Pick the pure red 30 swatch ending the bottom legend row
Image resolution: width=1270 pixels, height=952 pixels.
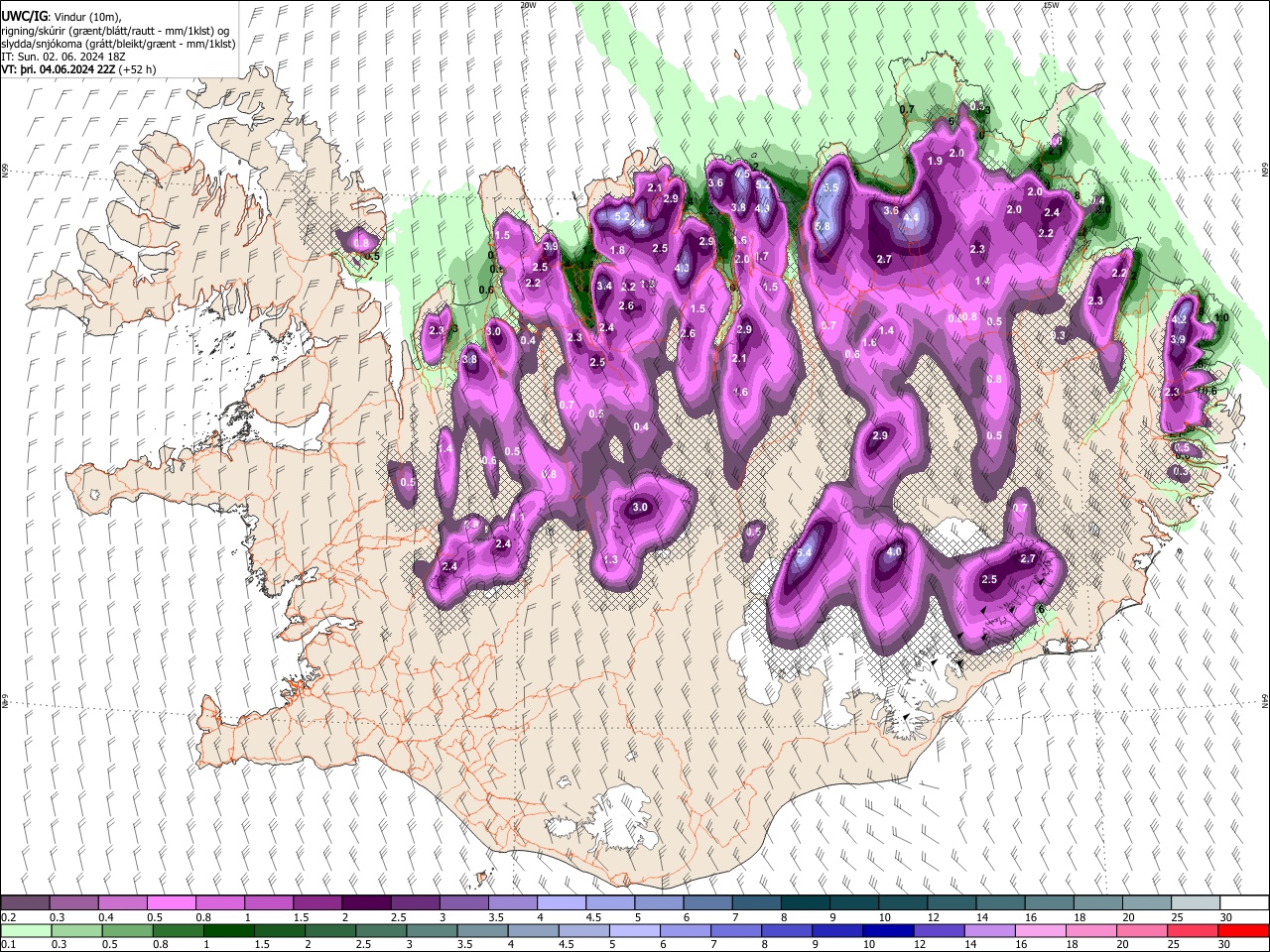(1242, 930)
